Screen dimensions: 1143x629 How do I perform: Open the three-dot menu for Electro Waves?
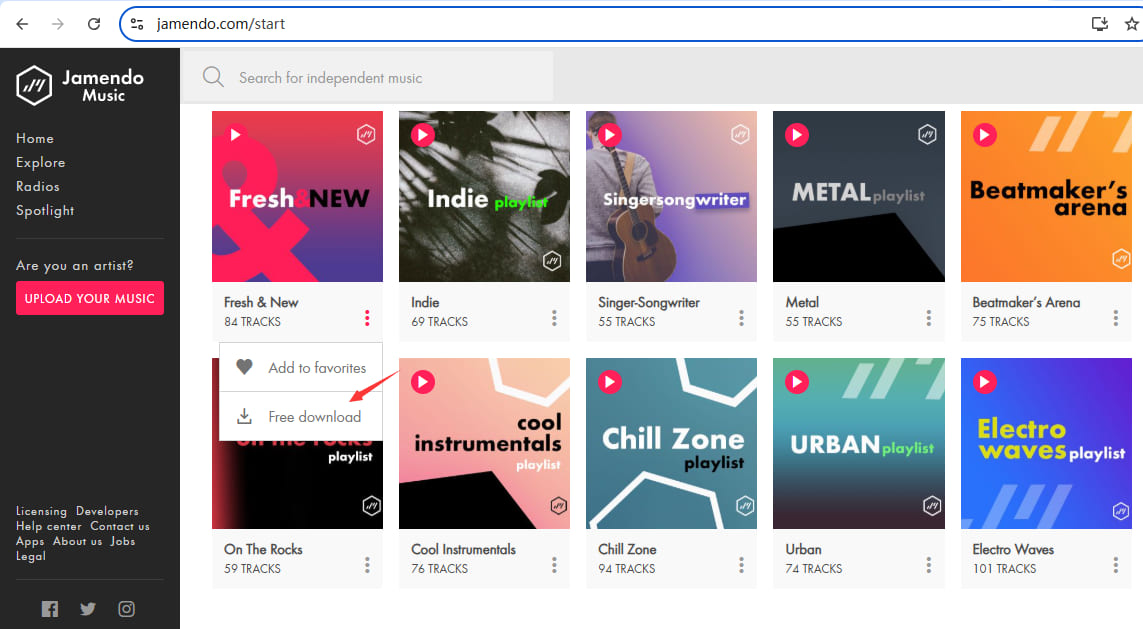(1116, 565)
